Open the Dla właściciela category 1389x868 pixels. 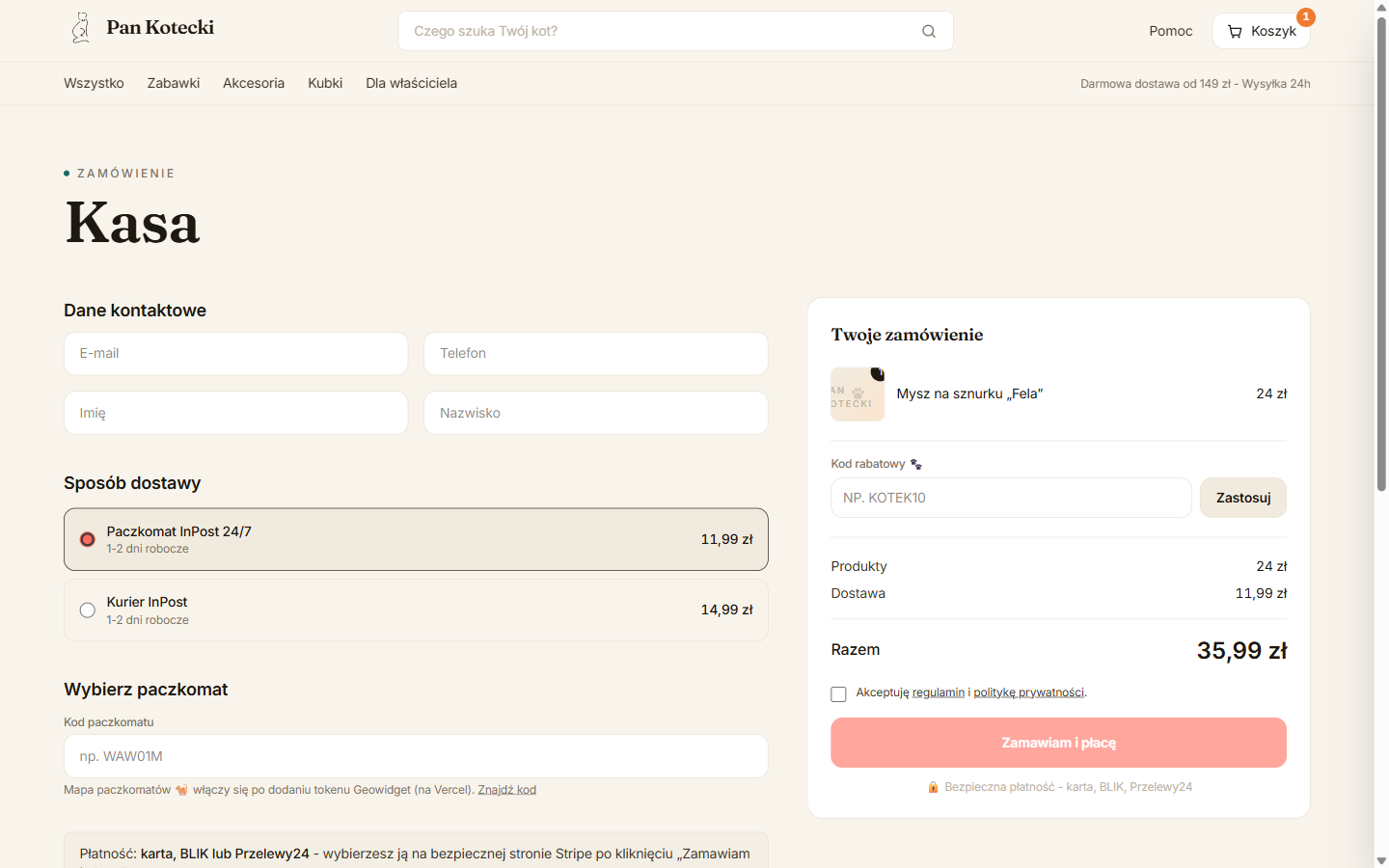[411, 83]
